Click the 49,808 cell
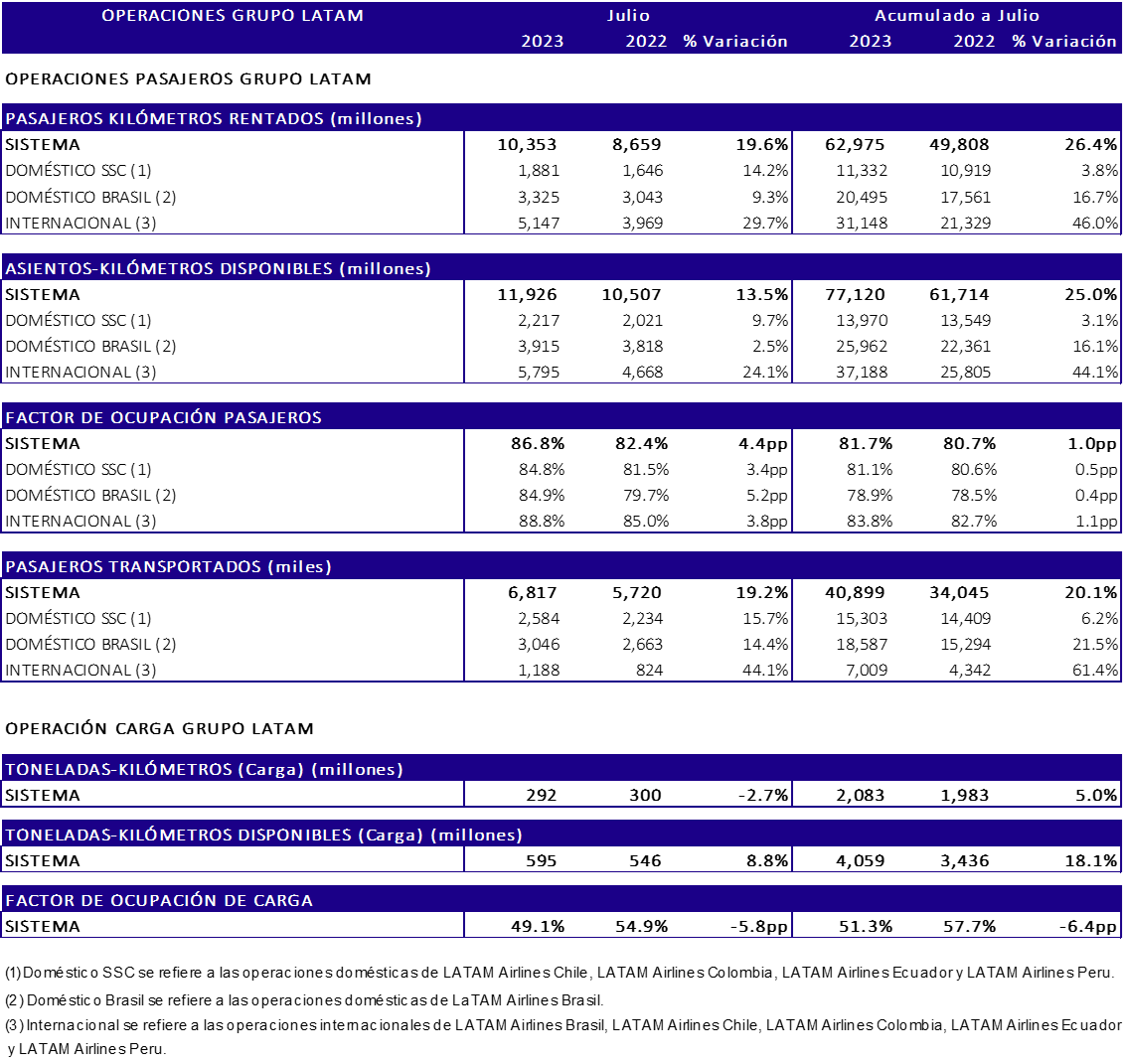 (959, 145)
